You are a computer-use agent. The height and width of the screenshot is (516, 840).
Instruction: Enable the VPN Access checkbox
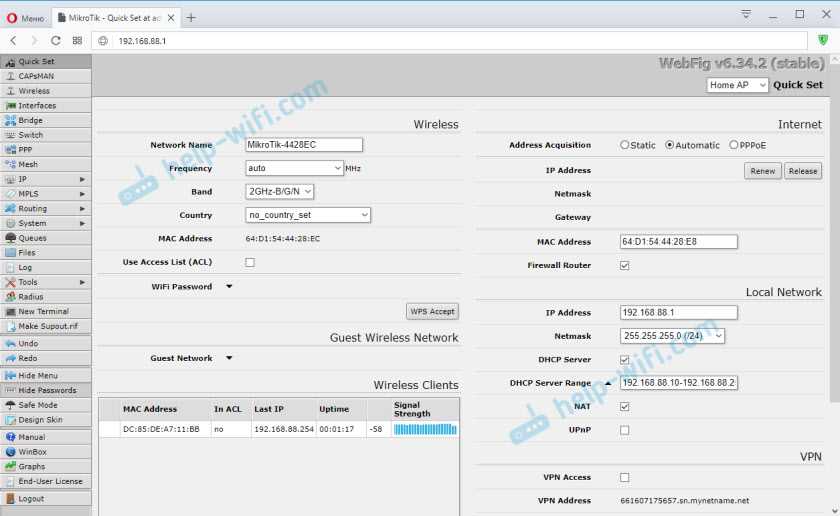click(x=625, y=478)
